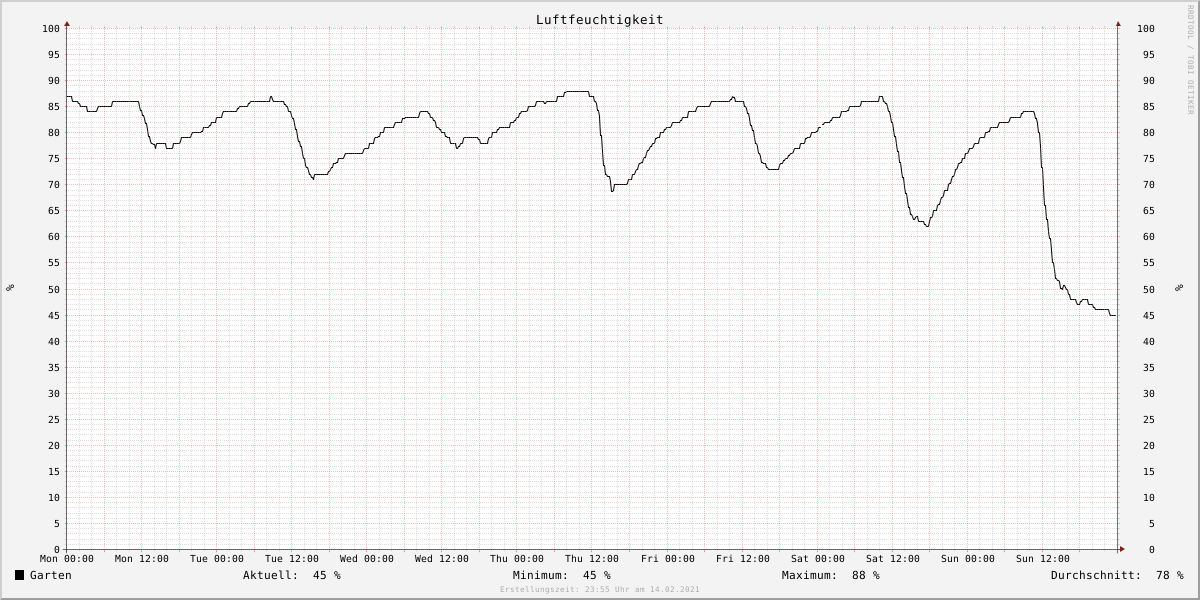The height and width of the screenshot is (600, 1200).
Task: Click the 100 label on the left y-axis
Action: 51,28
